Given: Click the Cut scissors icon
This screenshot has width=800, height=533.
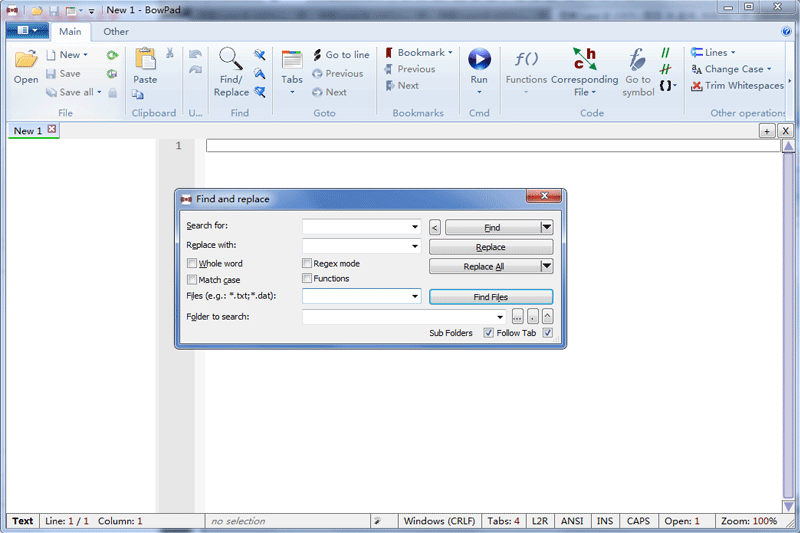Looking at the screenshot, I should [170, 54].
